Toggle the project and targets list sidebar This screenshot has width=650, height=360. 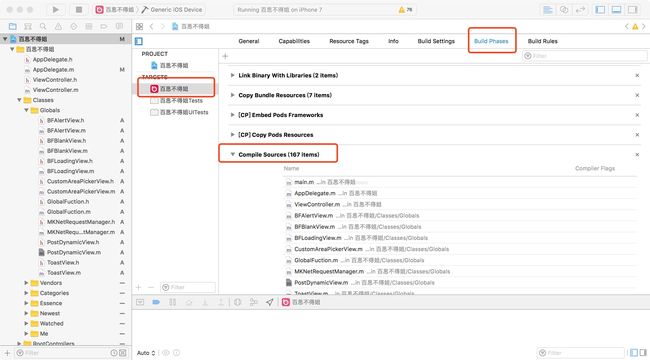click(139, 41)
